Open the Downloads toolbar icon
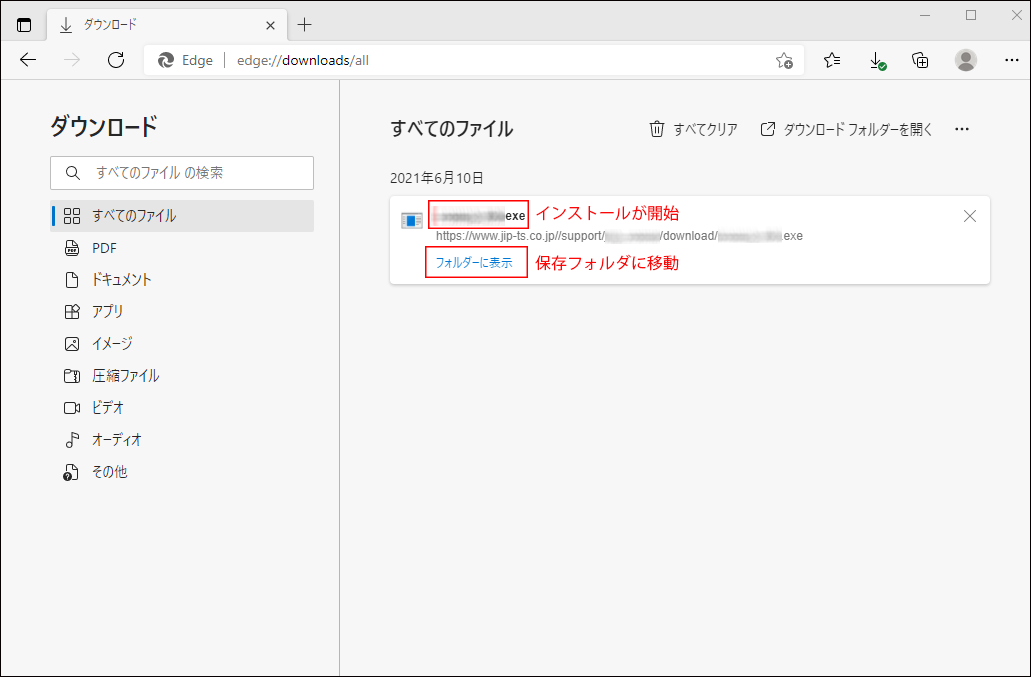The height and width of the screenshot is (677, 1031). [x=877, y=60]
